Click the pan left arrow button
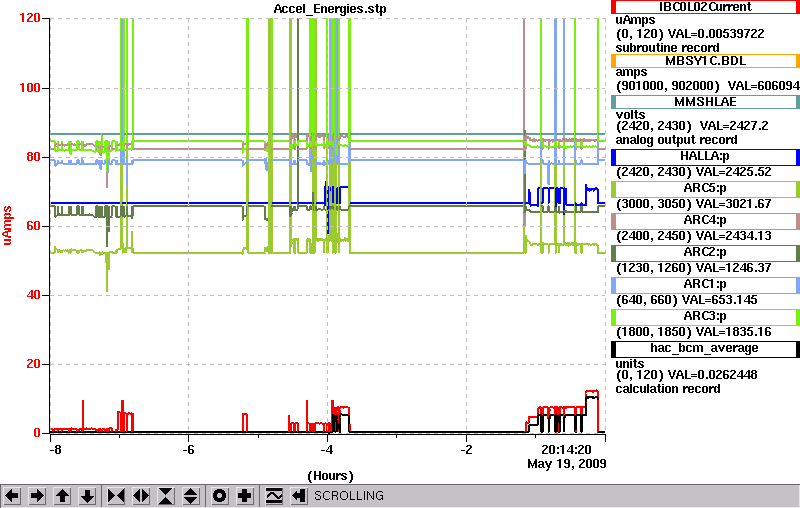Screen dimensions: 800x508 coord(12,496)
